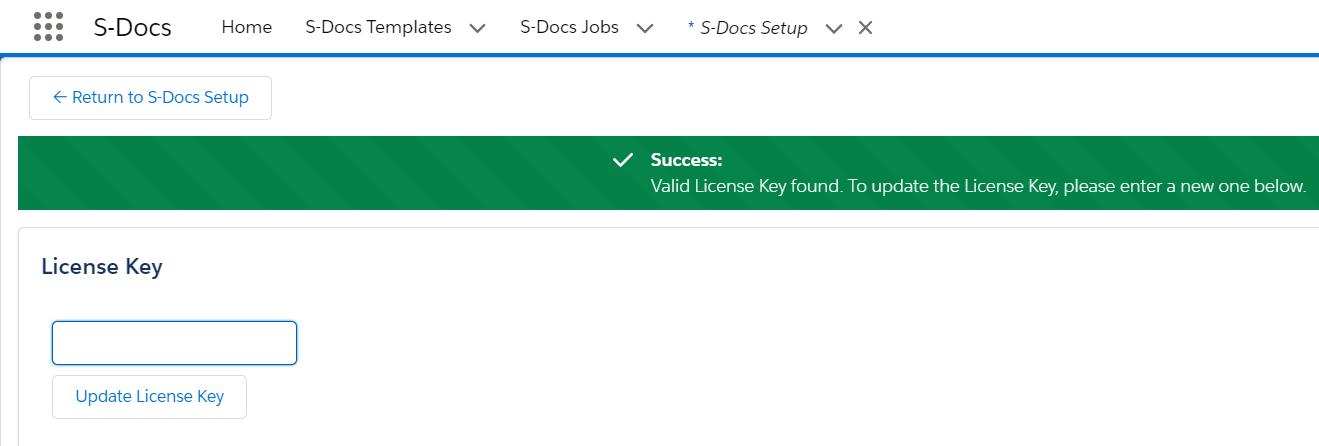This screenshot has width=1319, height=446.
Task: Switch to the S-Docs Jobs tab
Action: coord(569,27)
